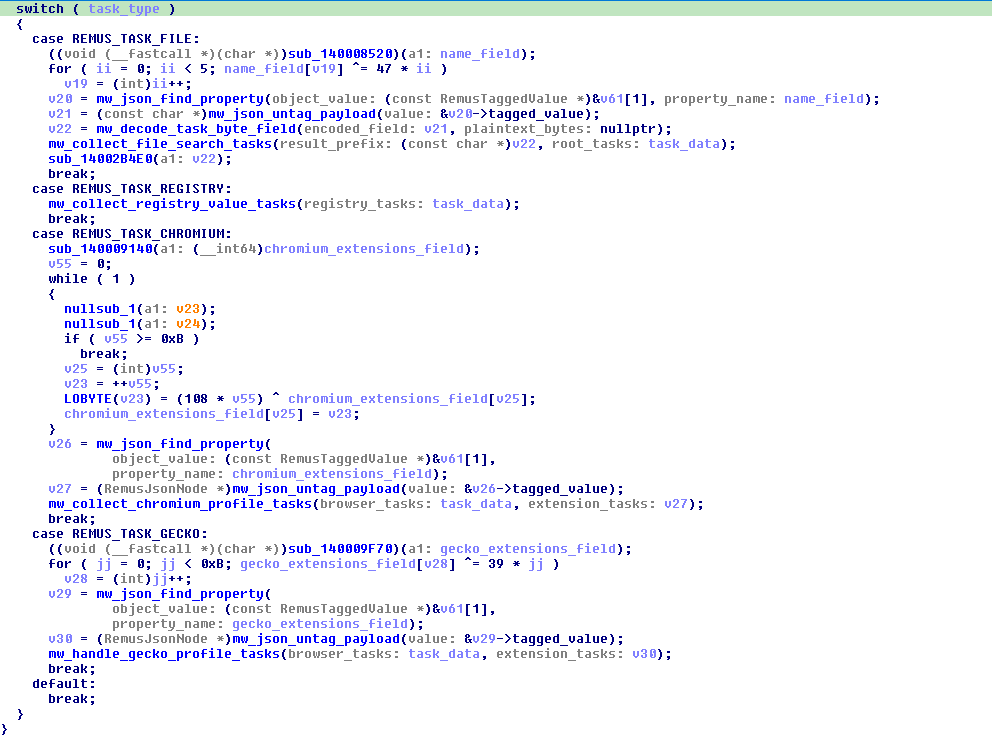Open the mw_collect_file_search_tasks function
The height and width of the screenshot is (735, 992).
coord(160,144)
